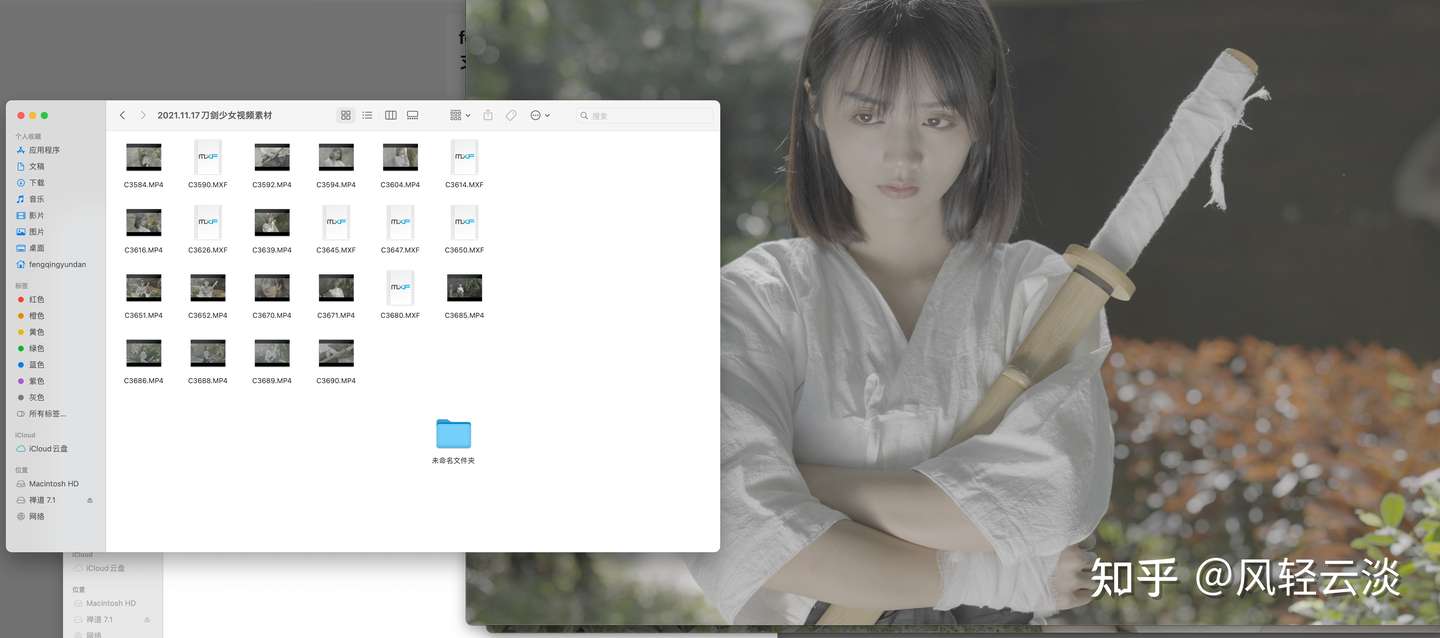Select the C3594.MP4 video thumbnail
Screen dimensions: 1440x638
coord(336,157)
